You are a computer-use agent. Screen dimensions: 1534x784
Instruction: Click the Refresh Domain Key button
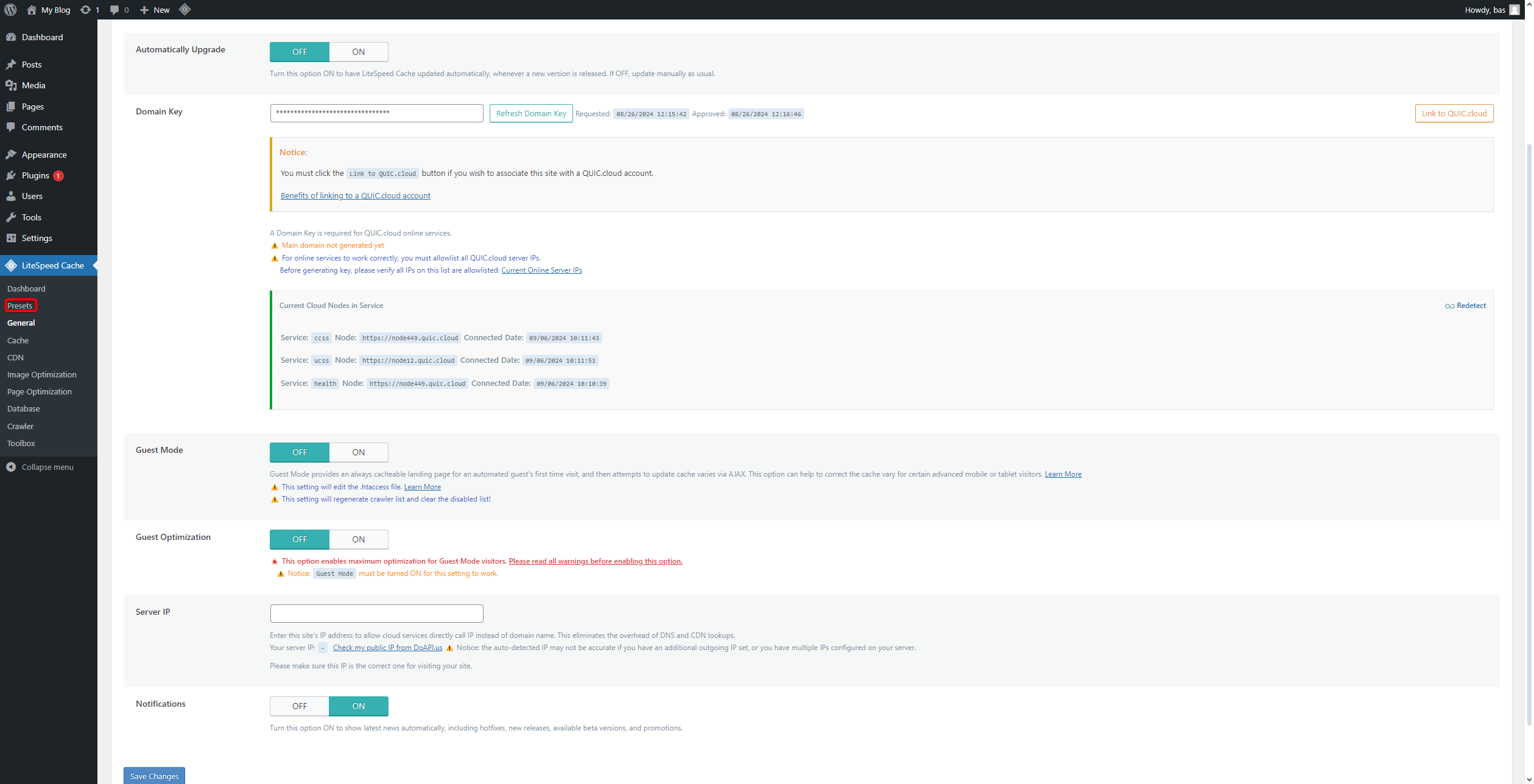point(530,114)
